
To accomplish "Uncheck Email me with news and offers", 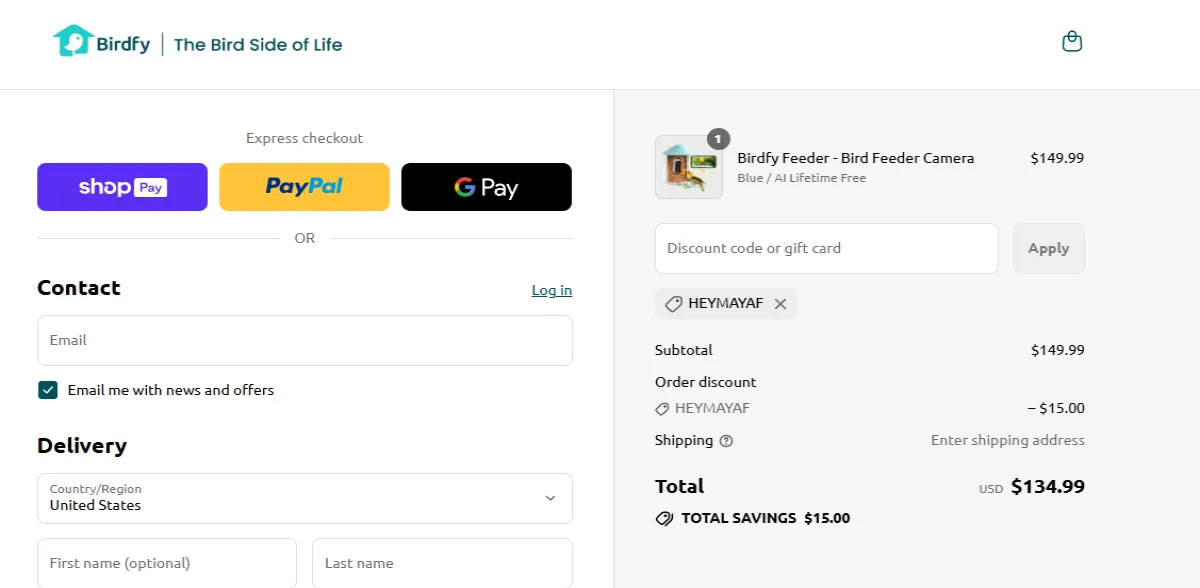I will [48, 390].
